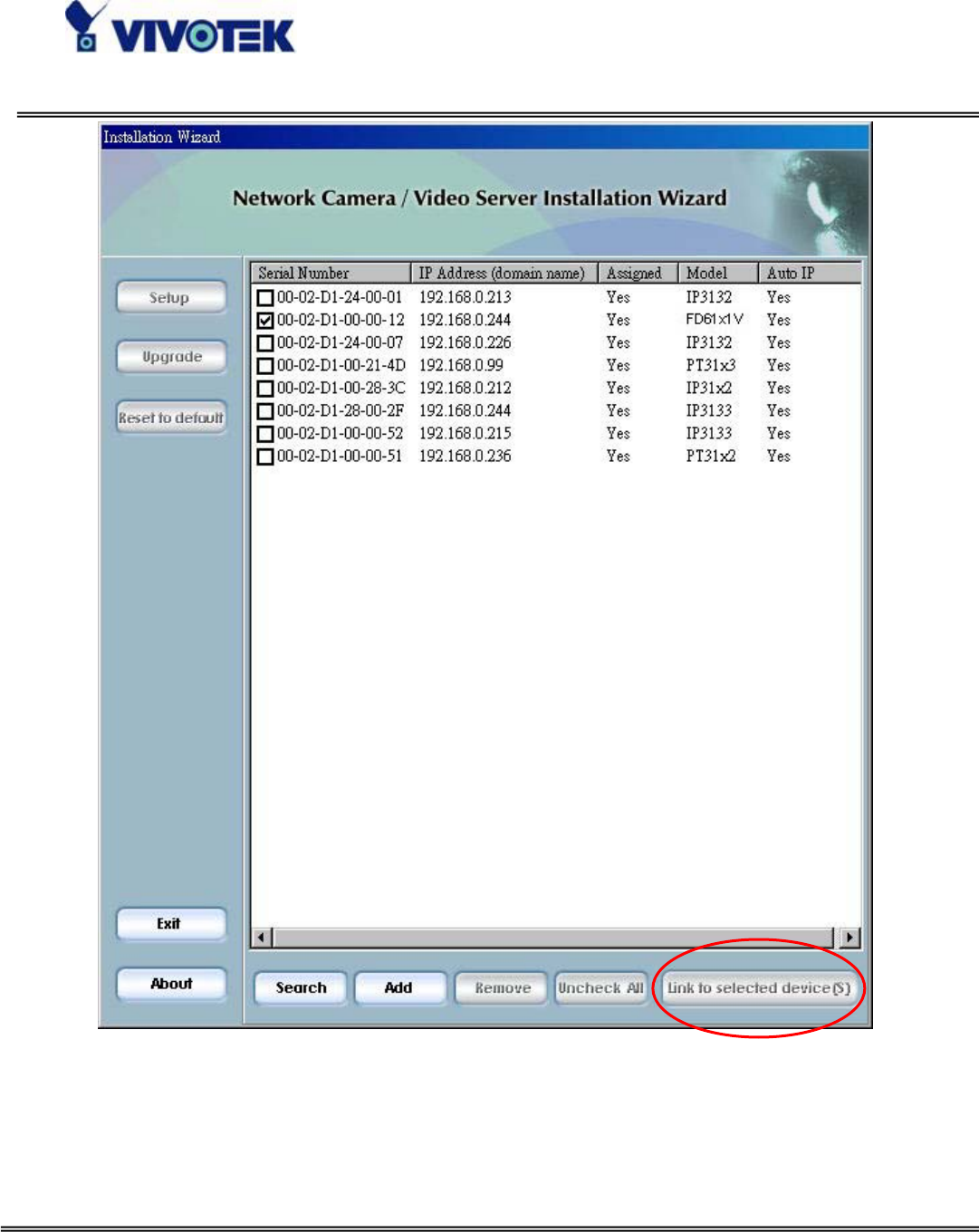Search for devices on the network
The width and height of the screenshot is (979, 1232).
(301, 987)
